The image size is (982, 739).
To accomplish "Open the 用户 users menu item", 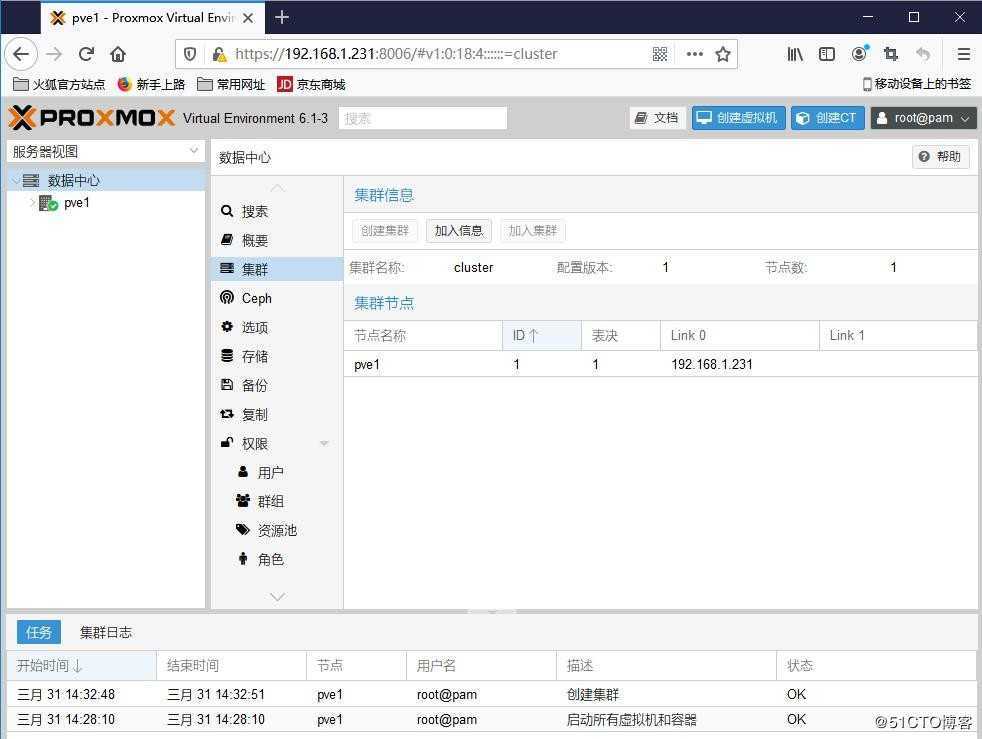I will pos(277,472).
